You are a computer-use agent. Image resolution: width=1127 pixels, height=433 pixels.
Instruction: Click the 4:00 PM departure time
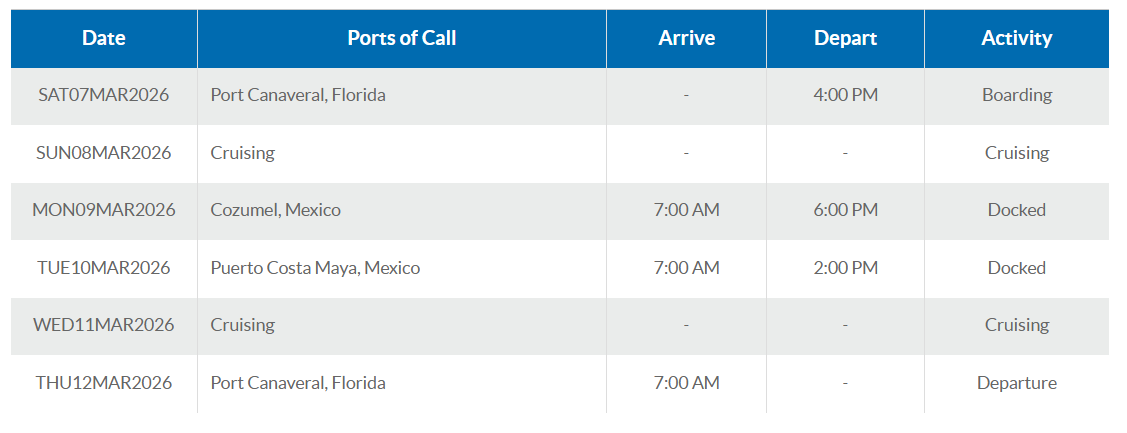pos(845,95)
